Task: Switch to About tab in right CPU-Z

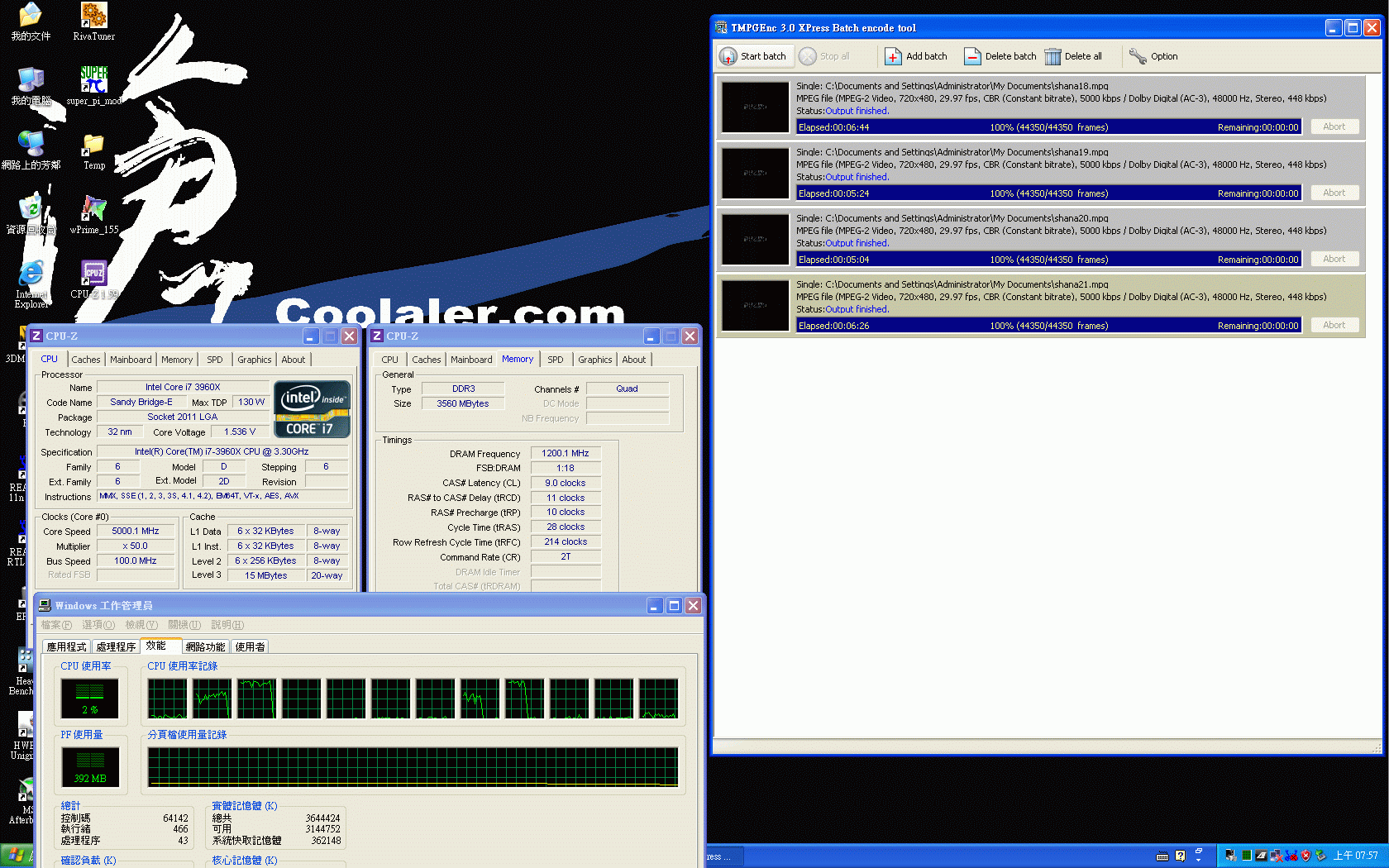Action: pos(633,360)
